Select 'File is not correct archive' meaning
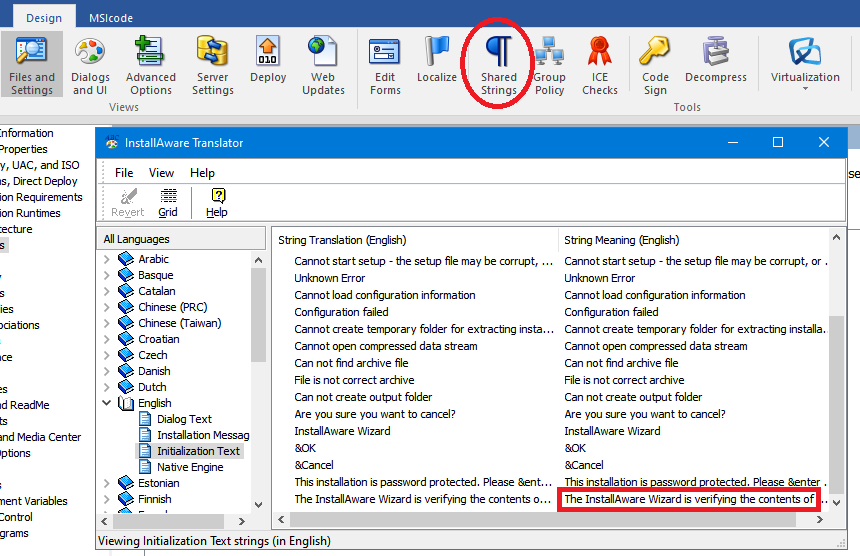860x556 pixels. 624,380
